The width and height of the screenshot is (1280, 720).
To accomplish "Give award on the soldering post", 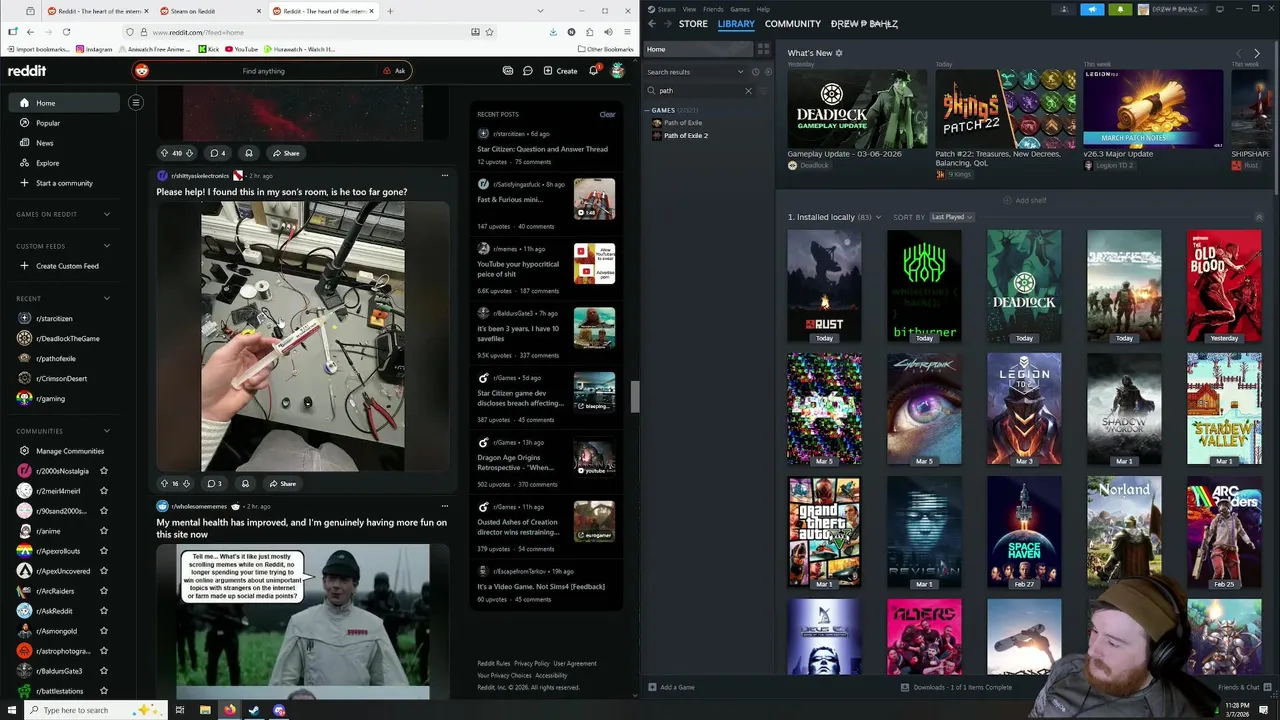I will point(245,483).
